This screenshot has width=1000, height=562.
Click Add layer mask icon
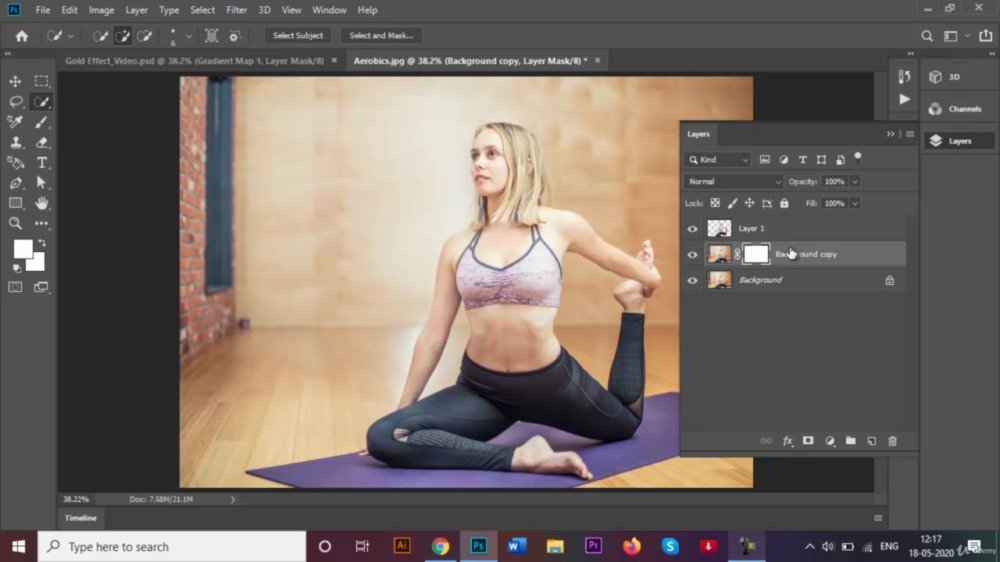point(808,441)
